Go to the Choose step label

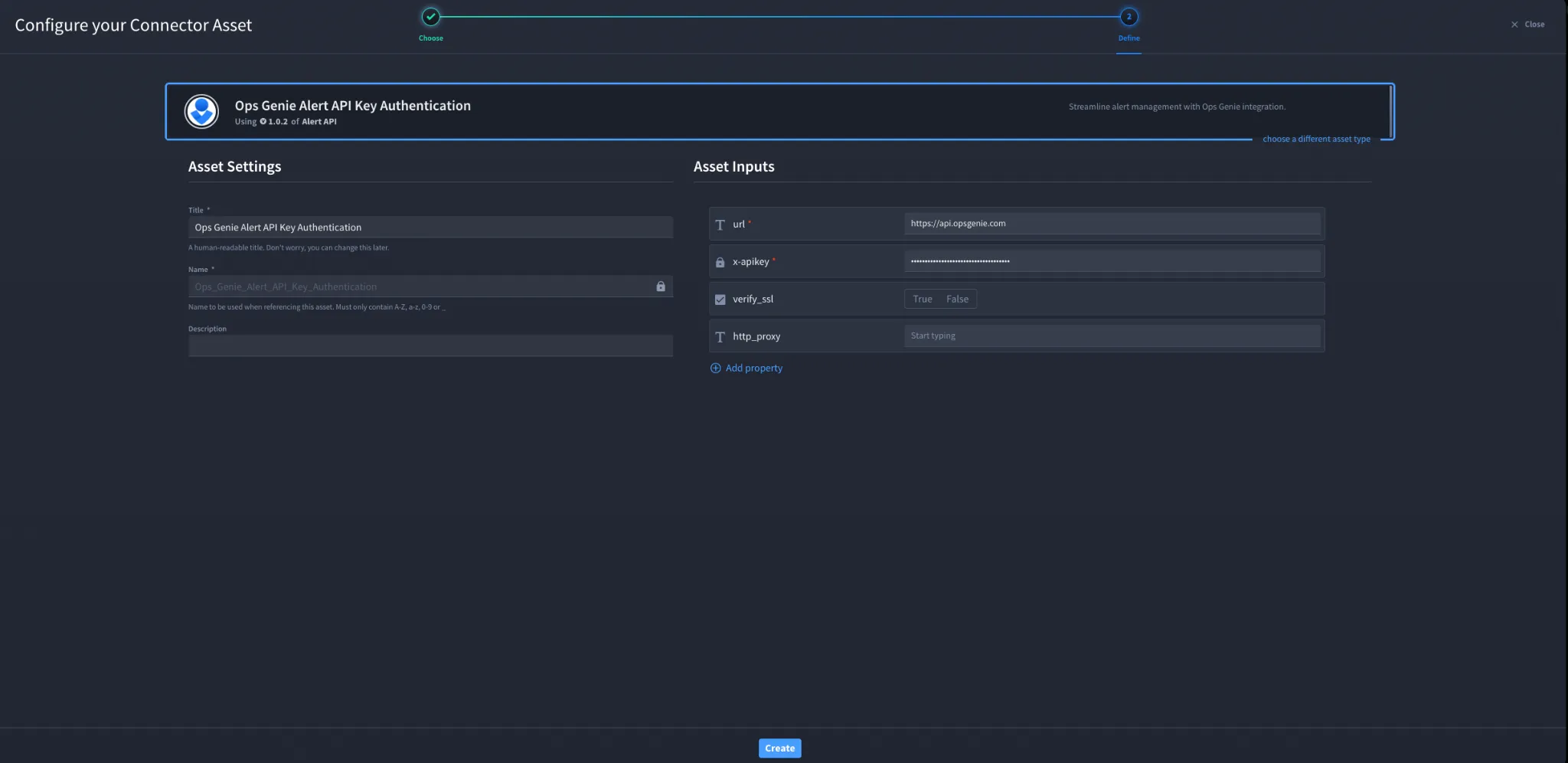pos(431,38)
